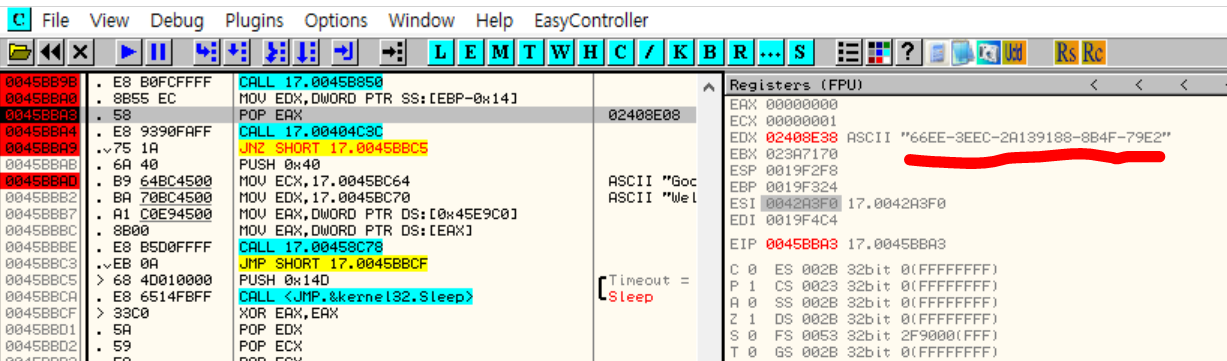Select the EBX register value 023A7170

[x=801, y=153]
